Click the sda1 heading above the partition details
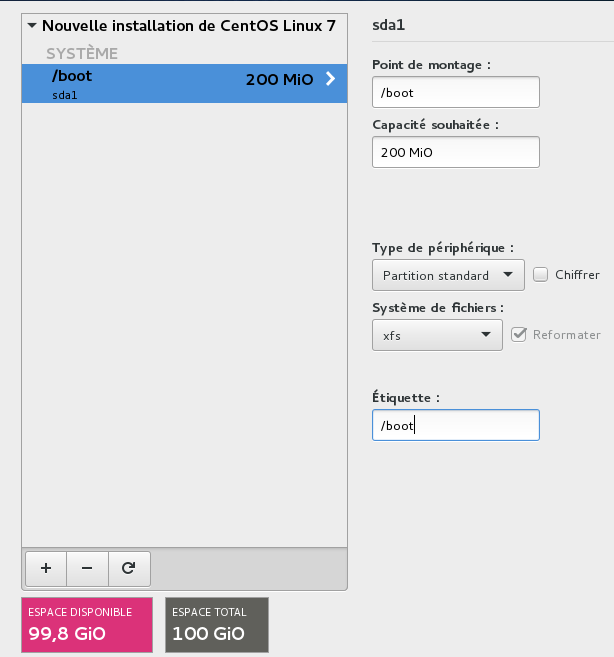The height and width of the screenshot is (657, 614). [388, 24]
